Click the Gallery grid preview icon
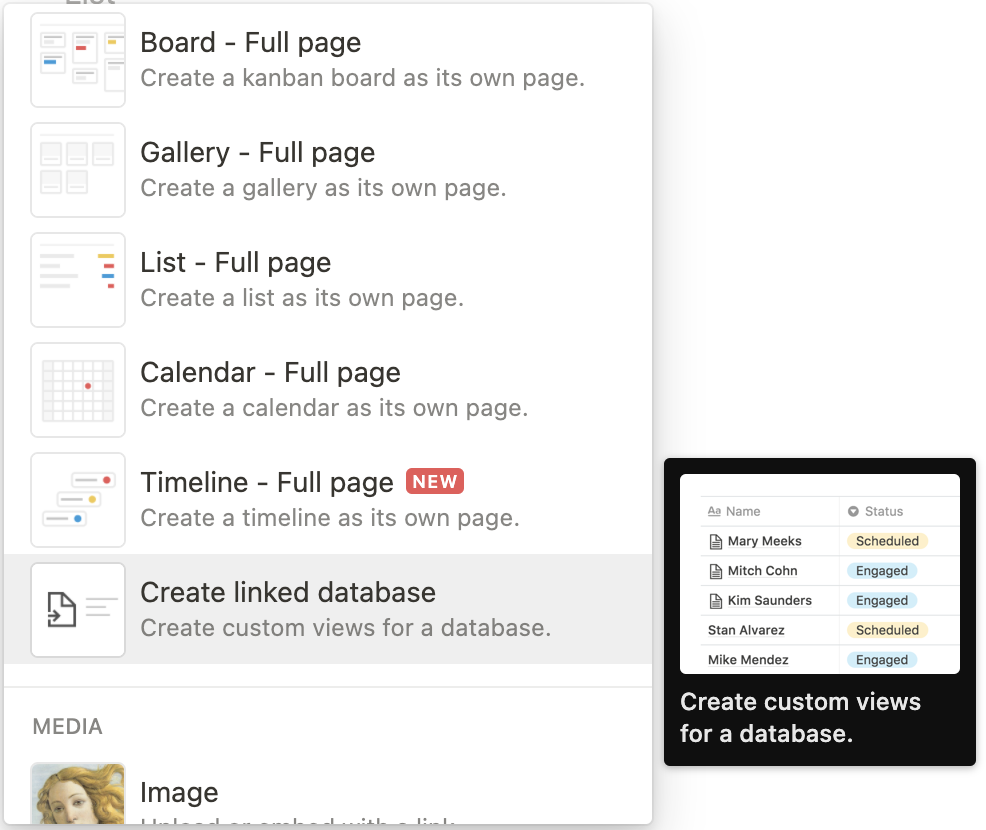986x830 pixels. pos(78,170)
